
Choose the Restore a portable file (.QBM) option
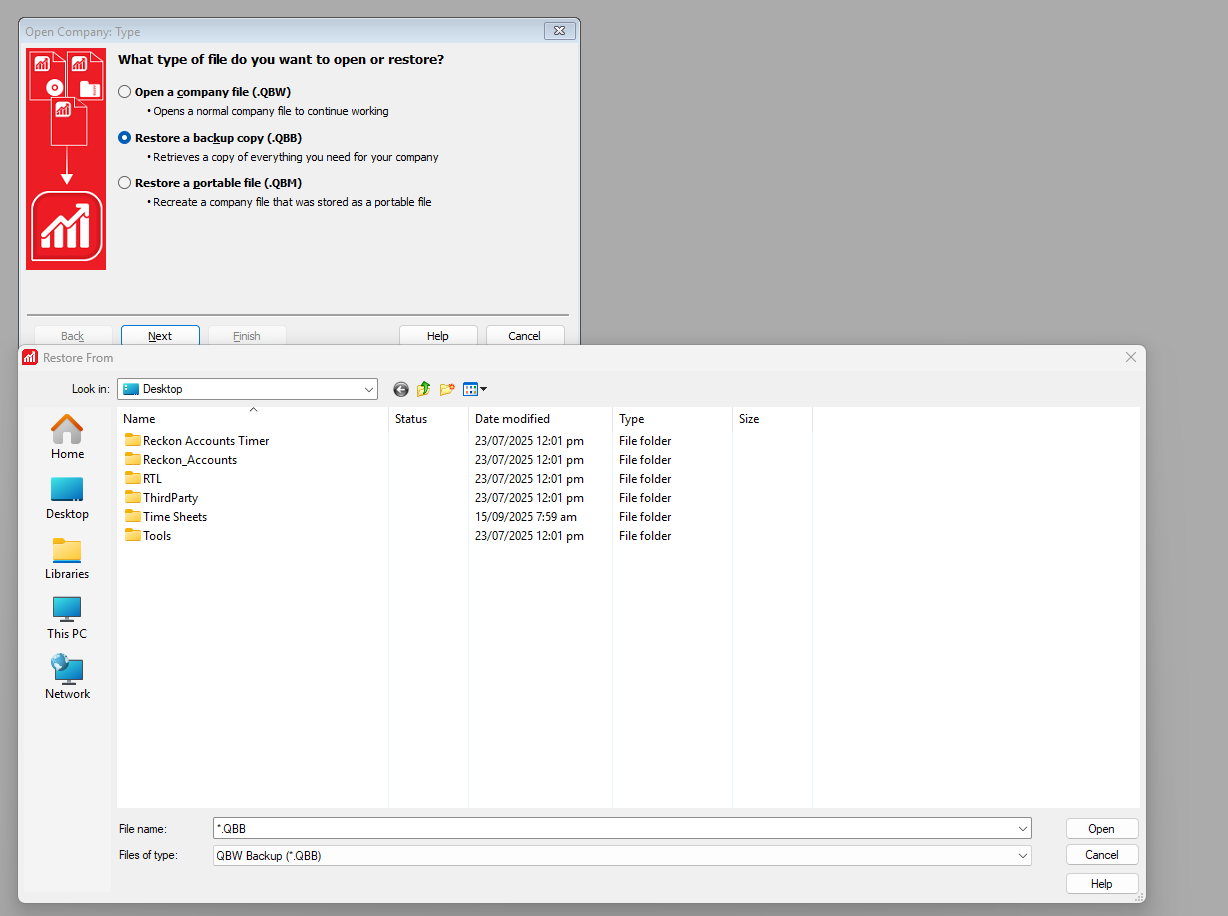124,183
